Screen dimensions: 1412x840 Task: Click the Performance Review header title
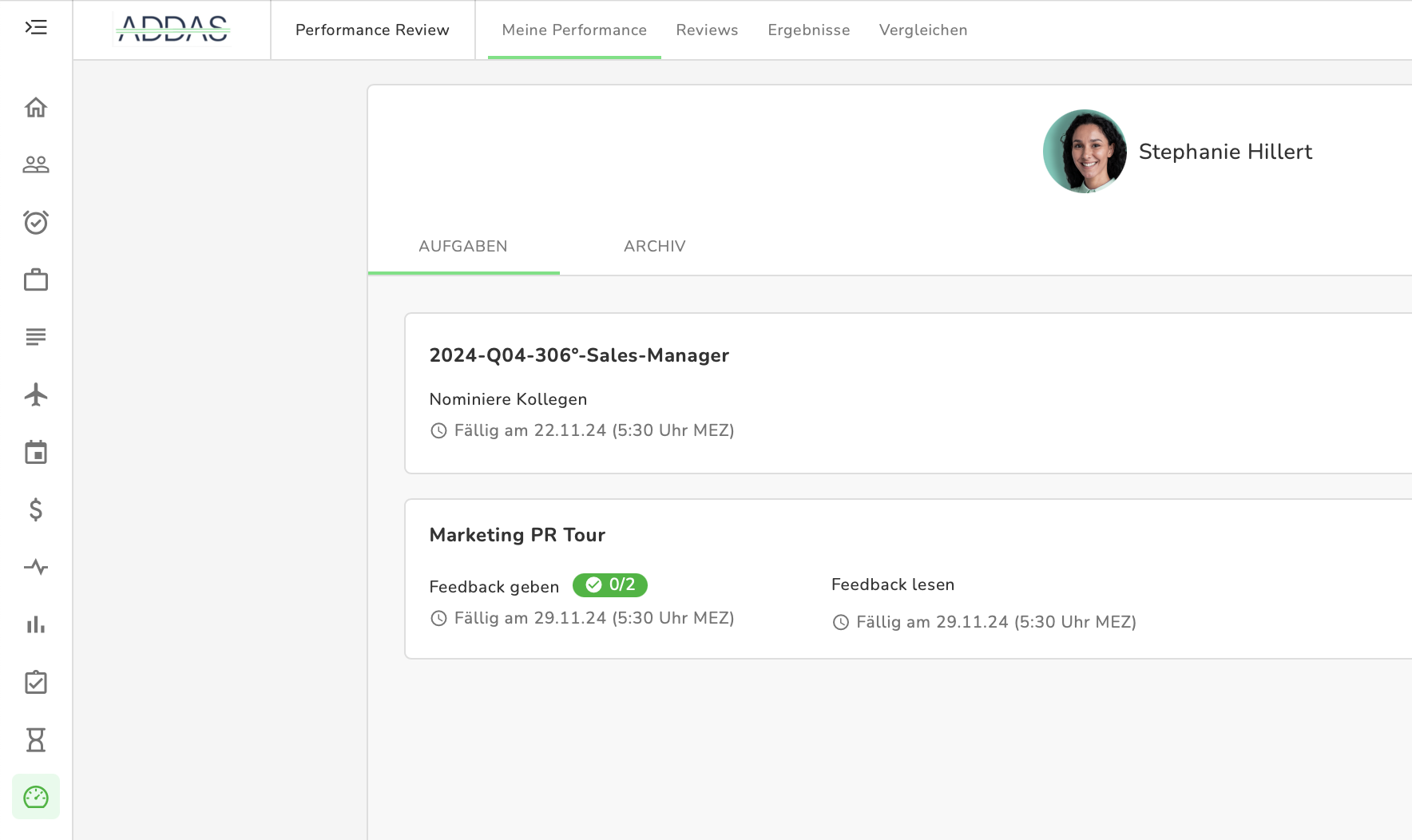372,30
